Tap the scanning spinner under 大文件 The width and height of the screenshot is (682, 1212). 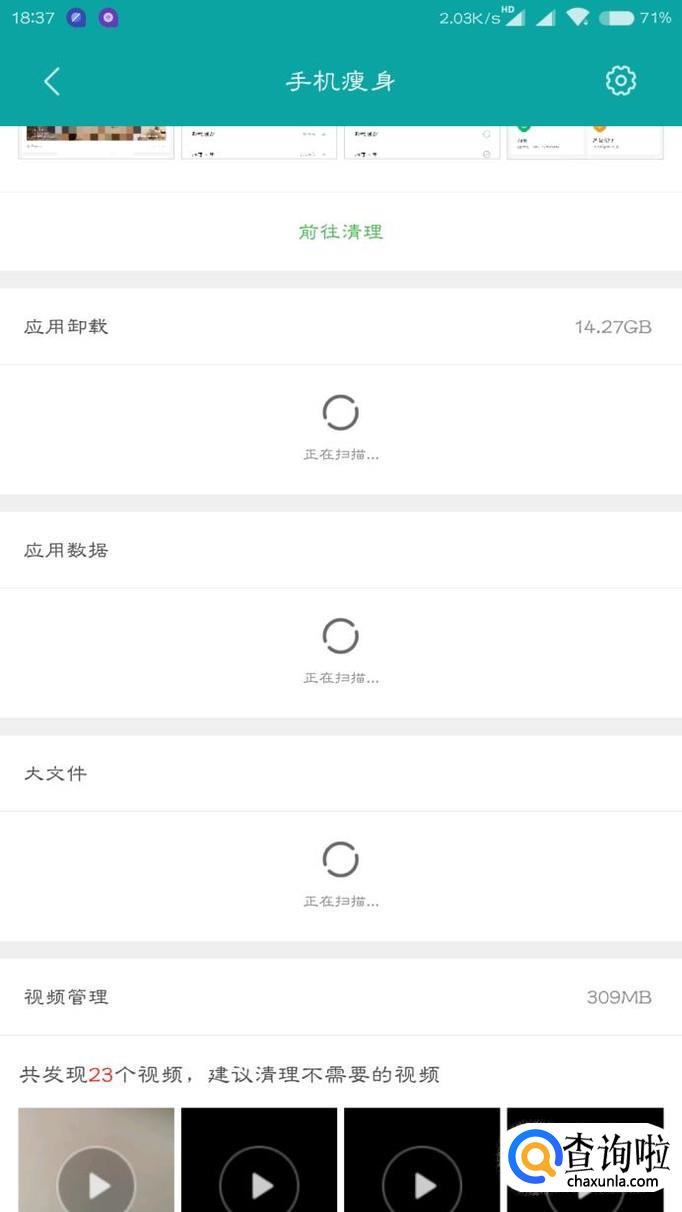pyautogui.click(x=340, y=859)
